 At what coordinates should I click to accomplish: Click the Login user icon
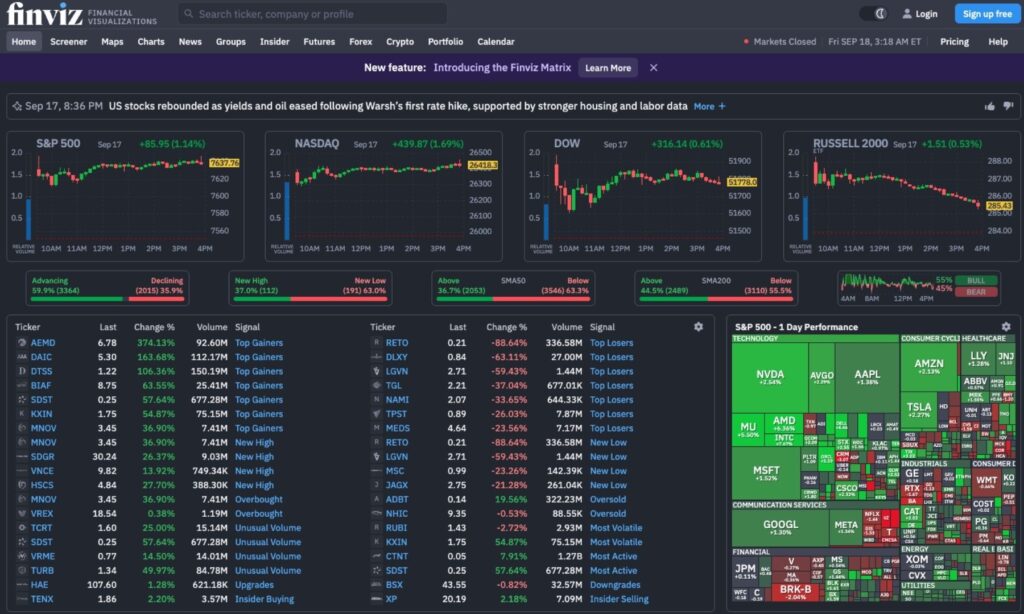tap(906, 14)
